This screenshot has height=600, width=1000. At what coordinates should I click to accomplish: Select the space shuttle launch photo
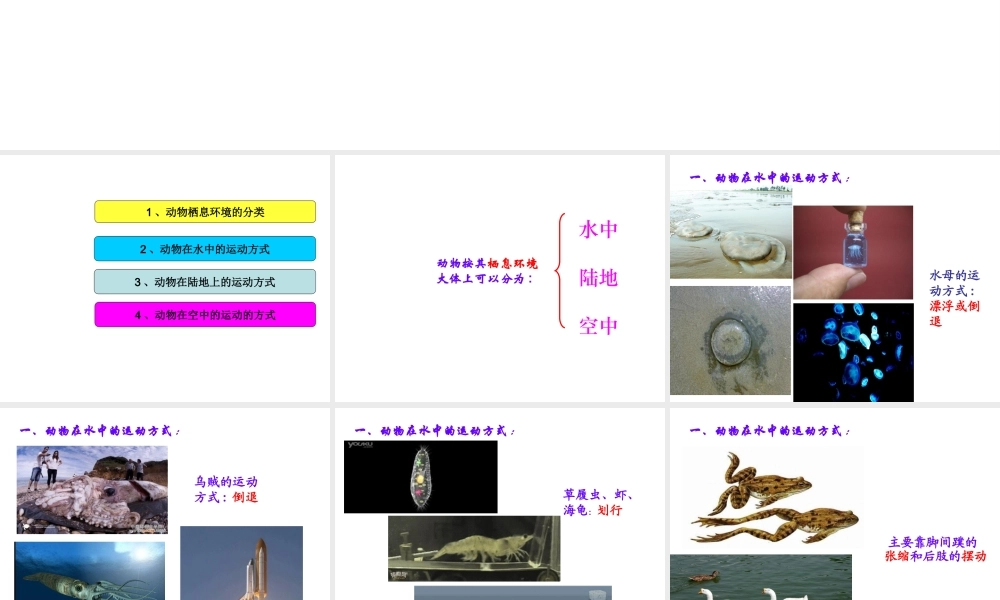coord(242,563)
